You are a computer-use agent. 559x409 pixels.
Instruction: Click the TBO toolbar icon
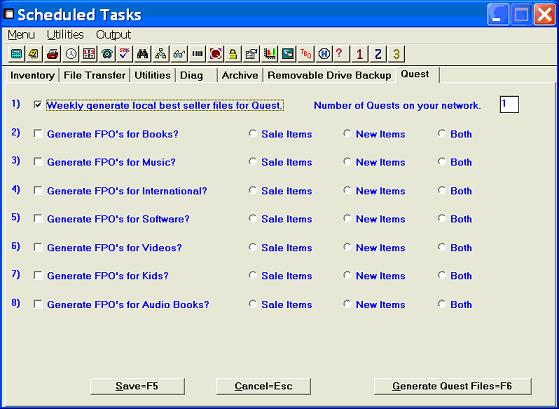306,54
